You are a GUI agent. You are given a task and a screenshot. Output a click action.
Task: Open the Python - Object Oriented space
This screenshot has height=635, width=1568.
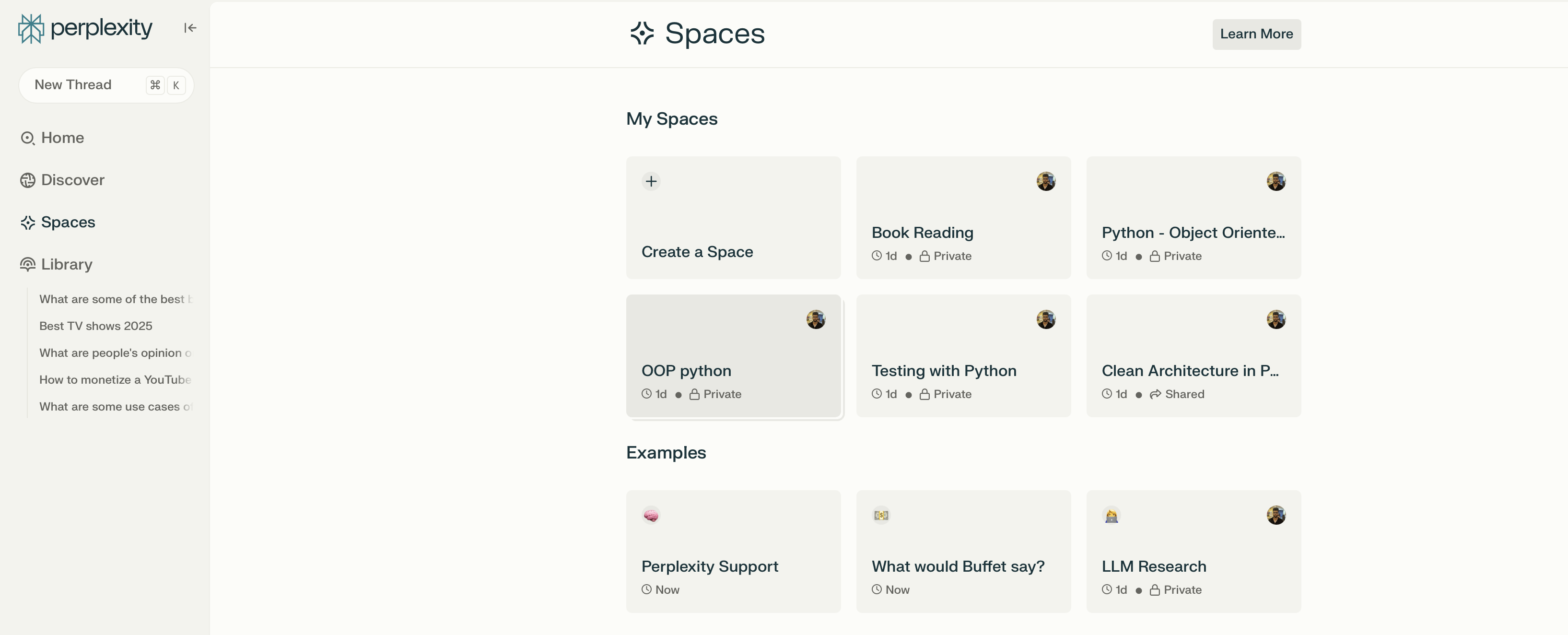(x=1193, y=233)
